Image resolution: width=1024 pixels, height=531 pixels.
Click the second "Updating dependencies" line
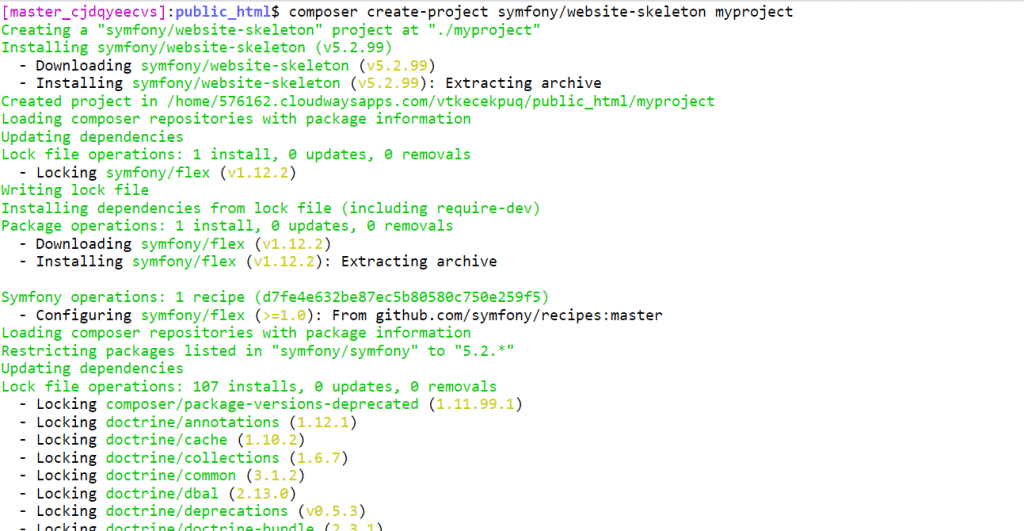click(92, 368)
